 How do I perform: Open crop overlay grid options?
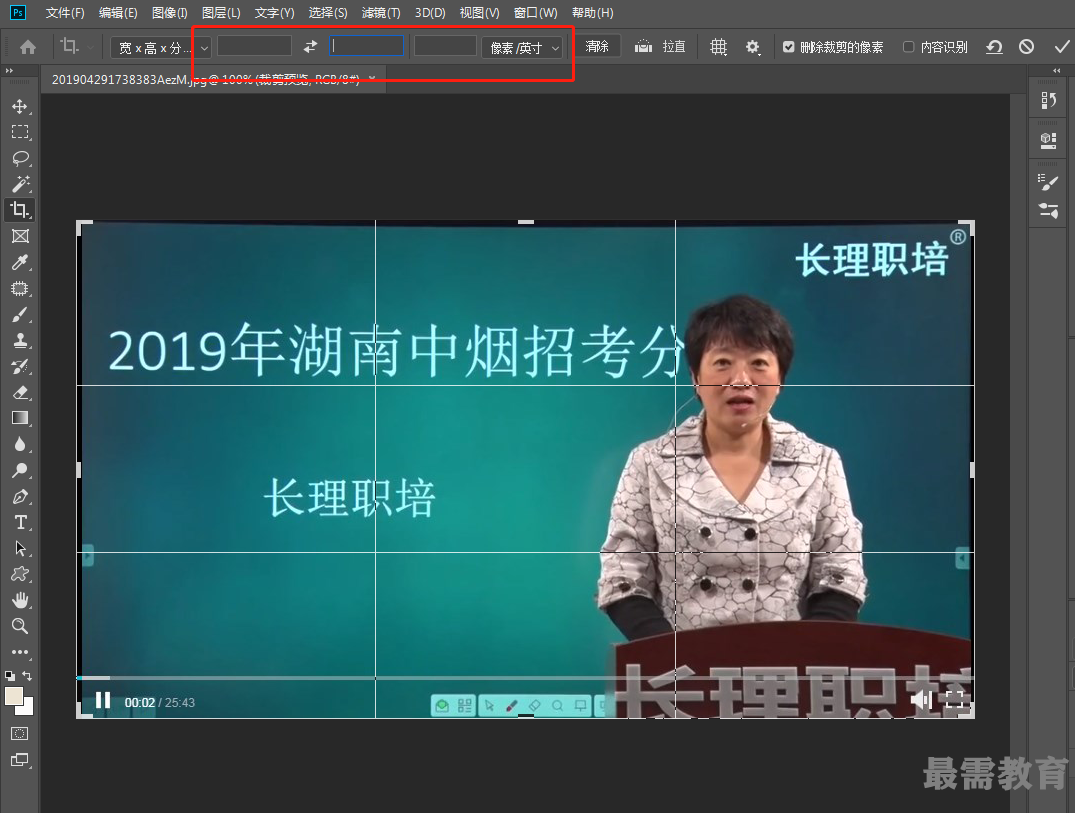(x=718, y=47)
